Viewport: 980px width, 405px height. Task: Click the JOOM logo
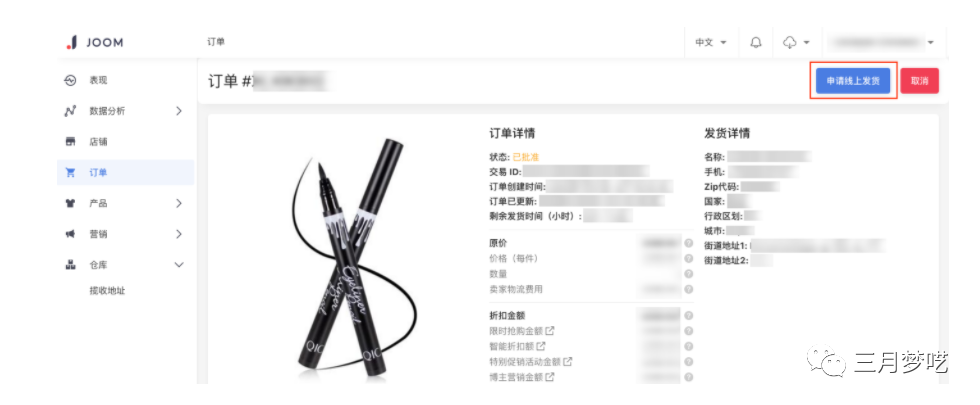click(95, 42)
